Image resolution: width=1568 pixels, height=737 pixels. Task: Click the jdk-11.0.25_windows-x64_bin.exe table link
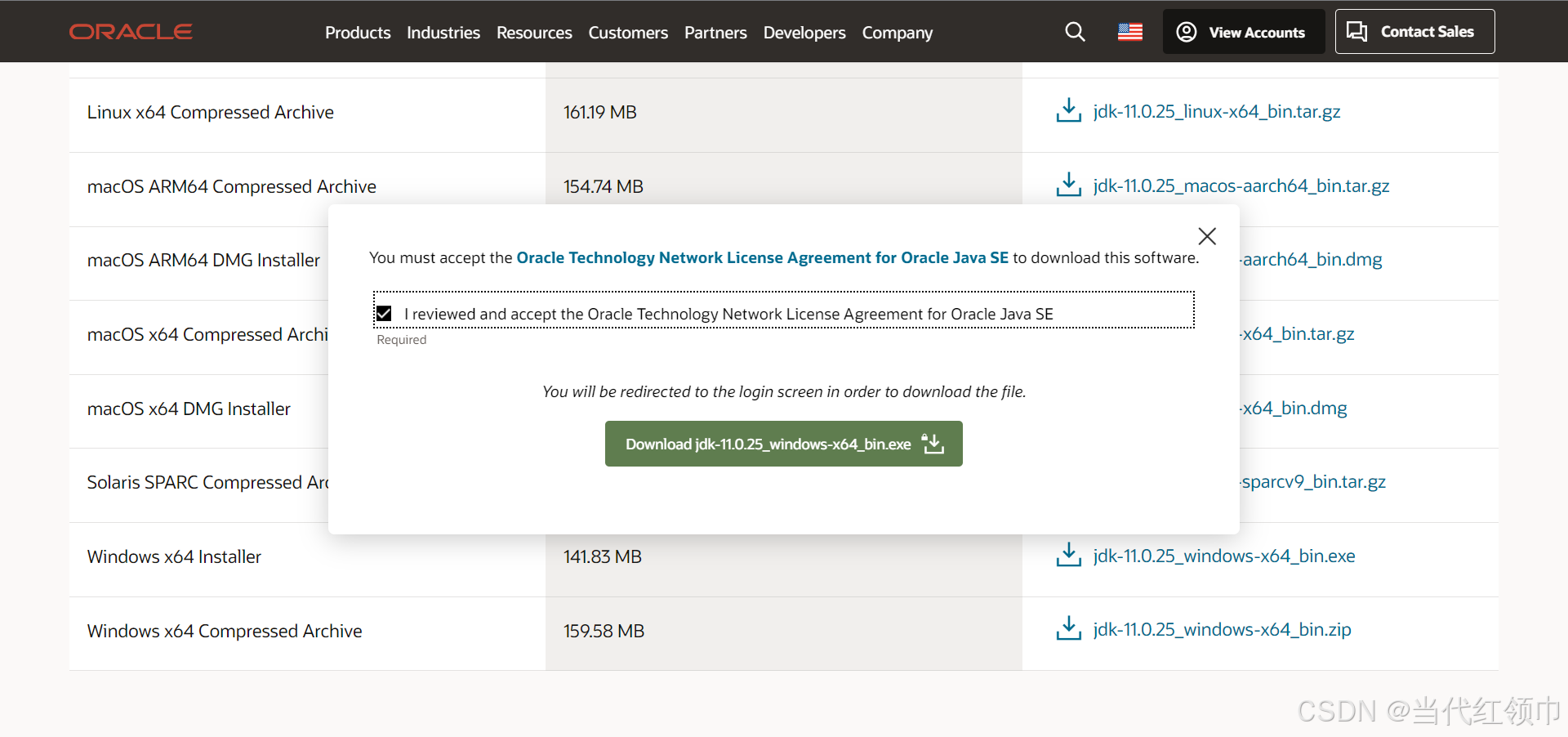click(1224, 556)
